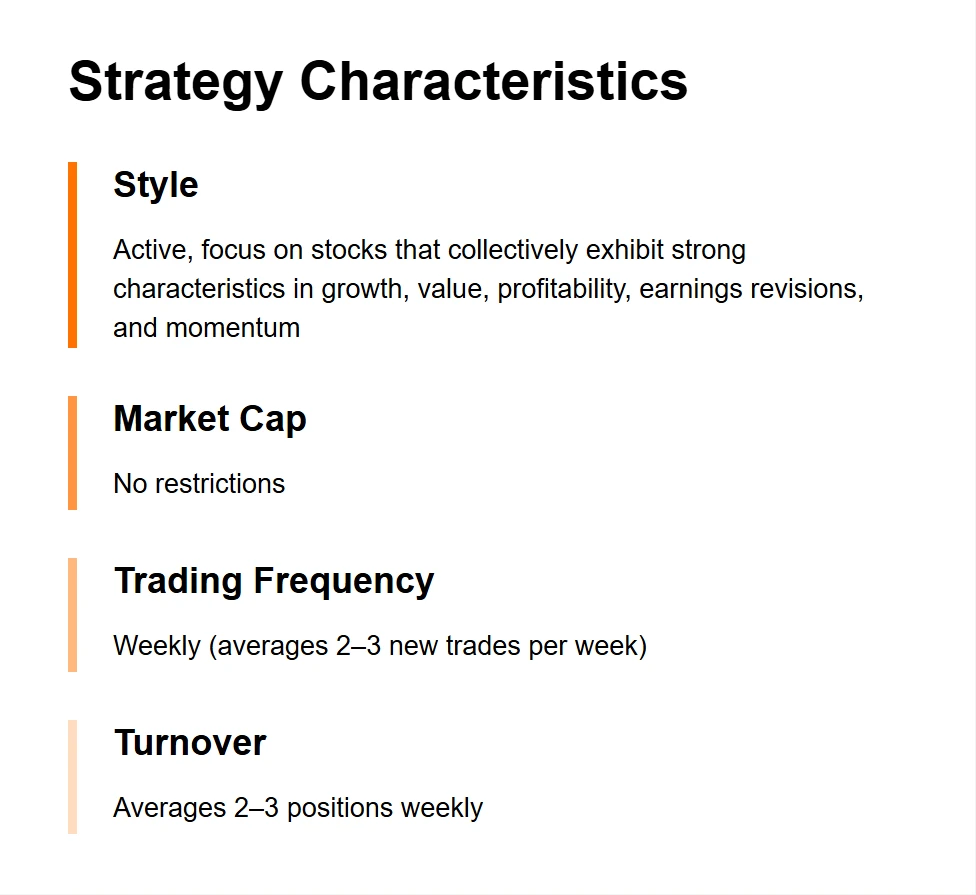
Task: Click the word 'profitability' in the Style text
Action: point(563,288)
